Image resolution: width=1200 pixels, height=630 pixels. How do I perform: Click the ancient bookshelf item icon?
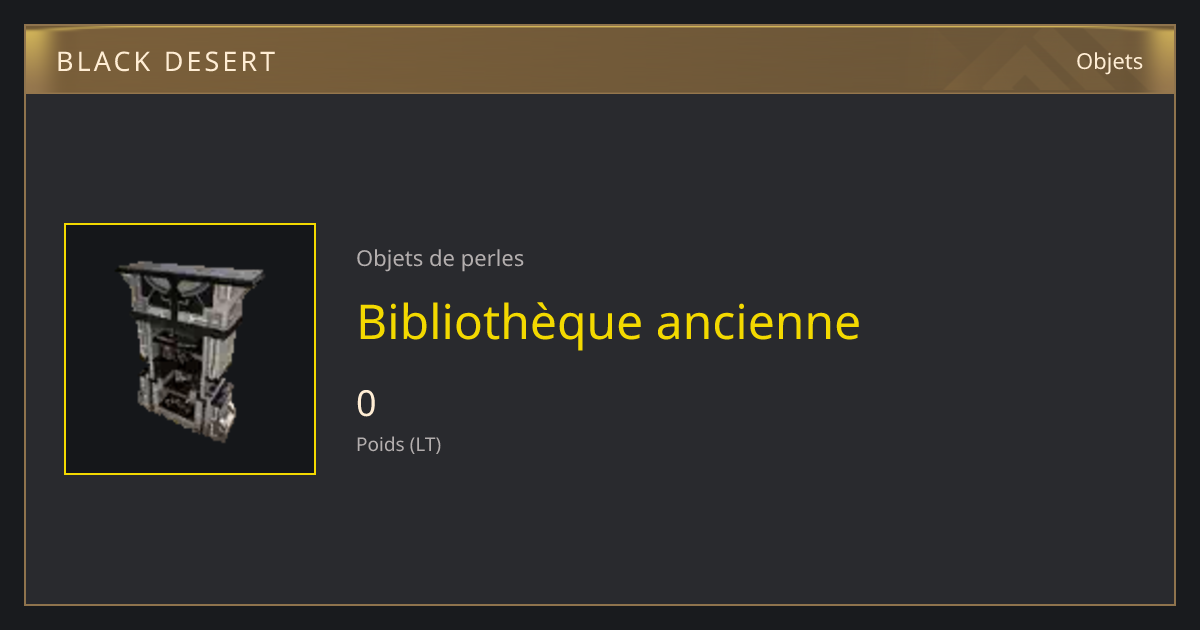(x=190, y=349)
